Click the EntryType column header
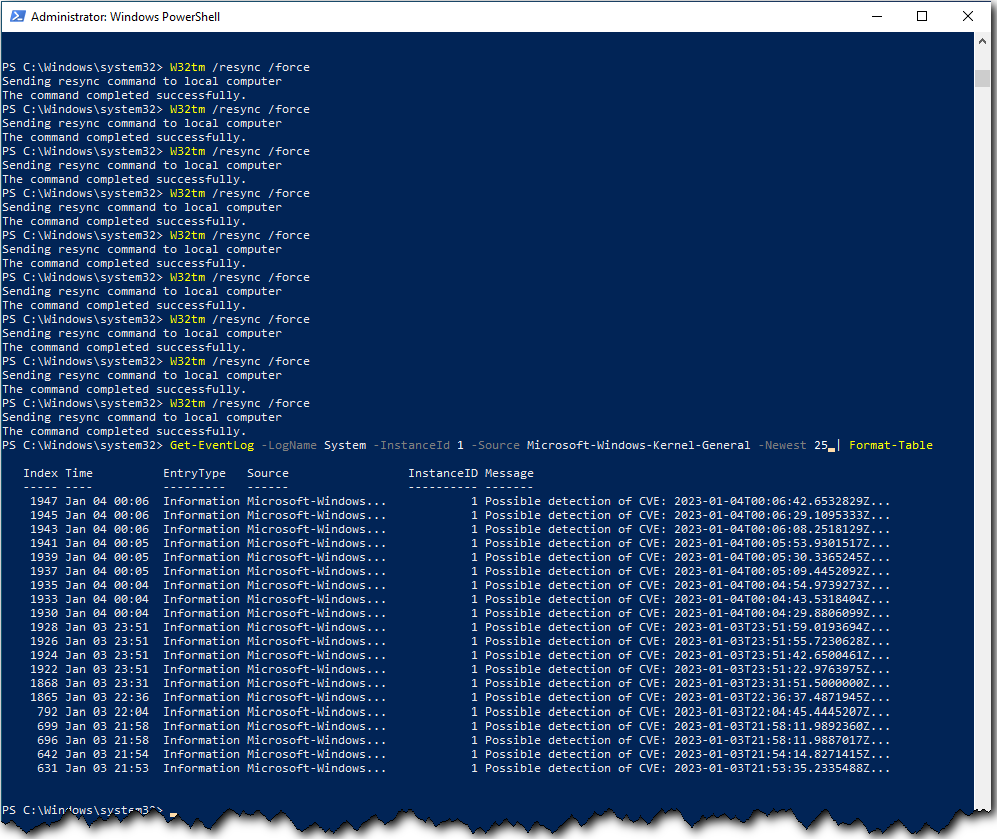997x839 pixels. (195, 473)
